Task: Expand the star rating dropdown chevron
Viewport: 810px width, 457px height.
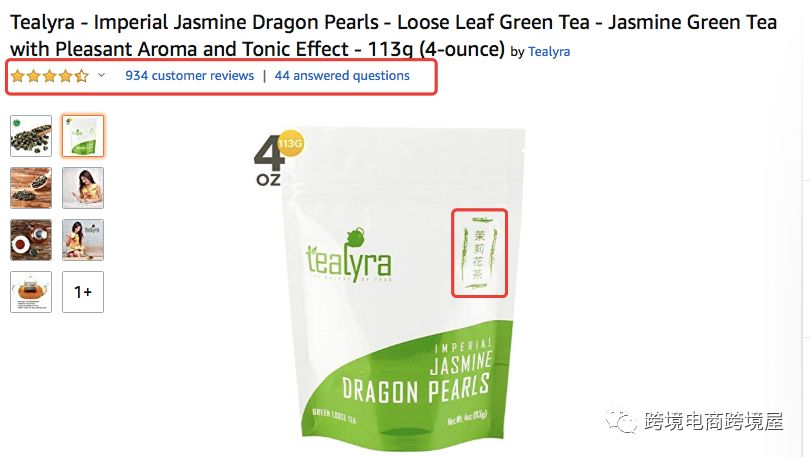Action: (x=102, y=75)
